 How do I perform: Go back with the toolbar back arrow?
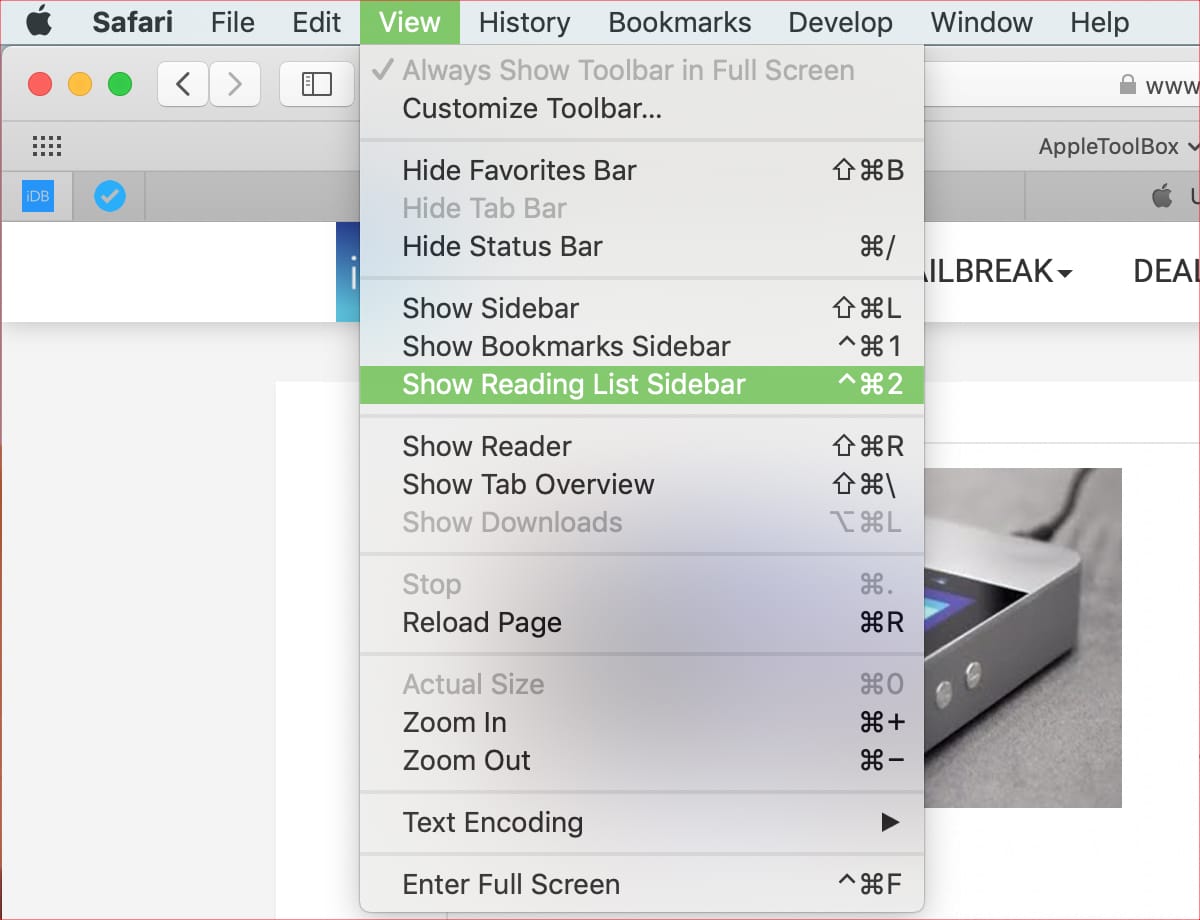183,84
